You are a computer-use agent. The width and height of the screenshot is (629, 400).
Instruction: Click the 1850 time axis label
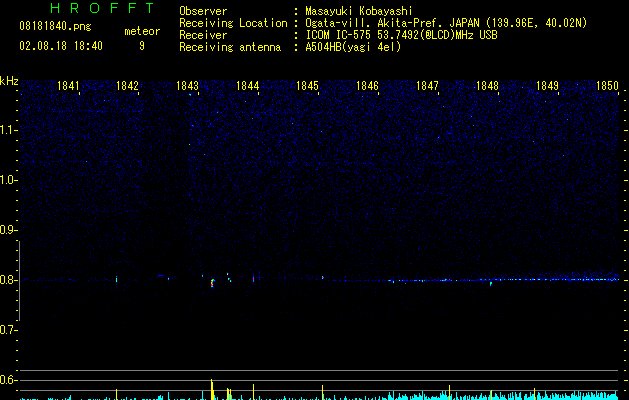click(607, 86)
